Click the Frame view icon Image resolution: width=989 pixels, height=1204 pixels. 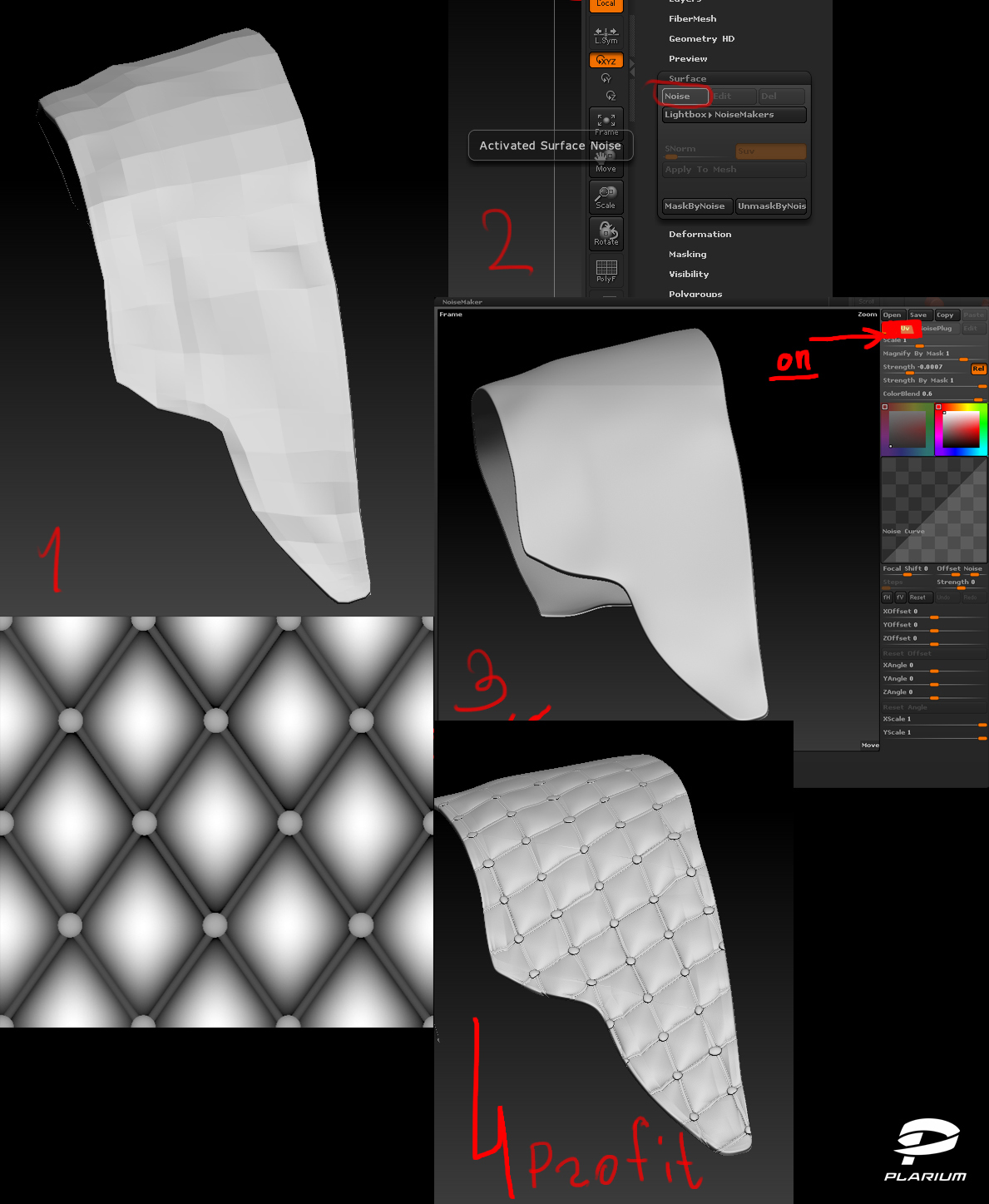[x=606, y=123]
